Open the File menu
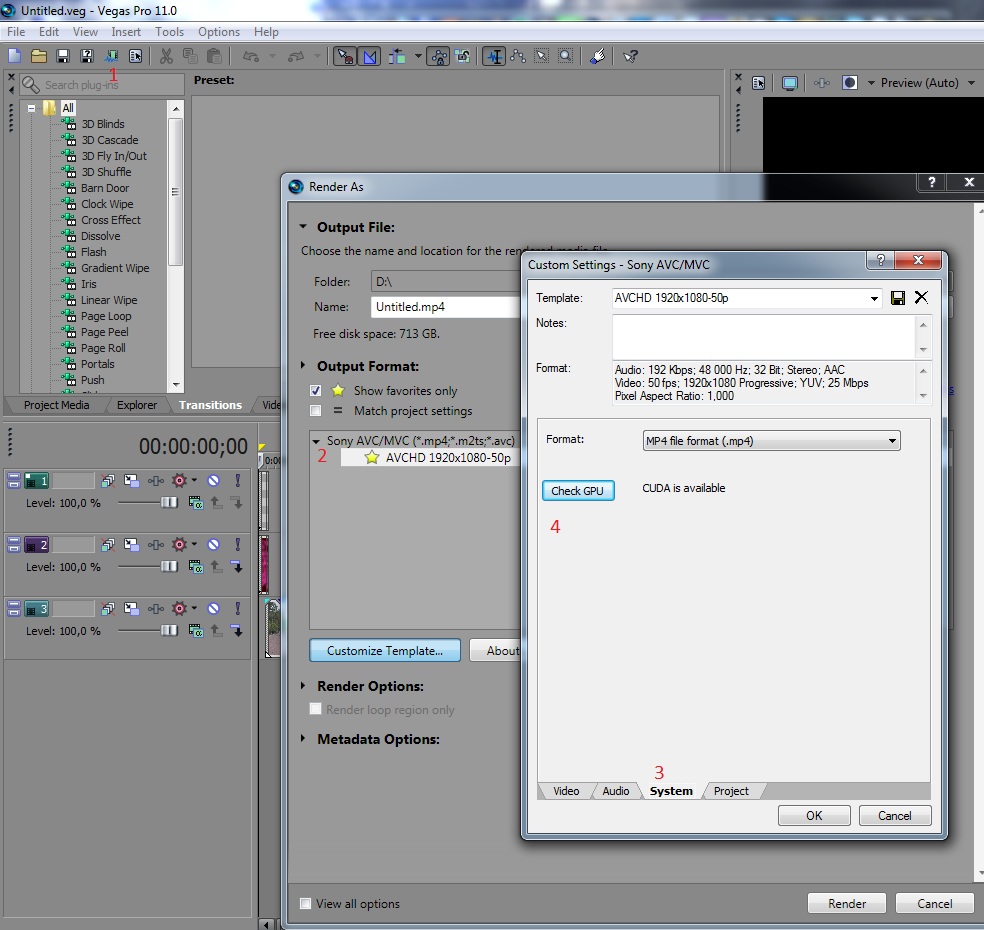Viewport: 984px width, 930px height. 16,32
